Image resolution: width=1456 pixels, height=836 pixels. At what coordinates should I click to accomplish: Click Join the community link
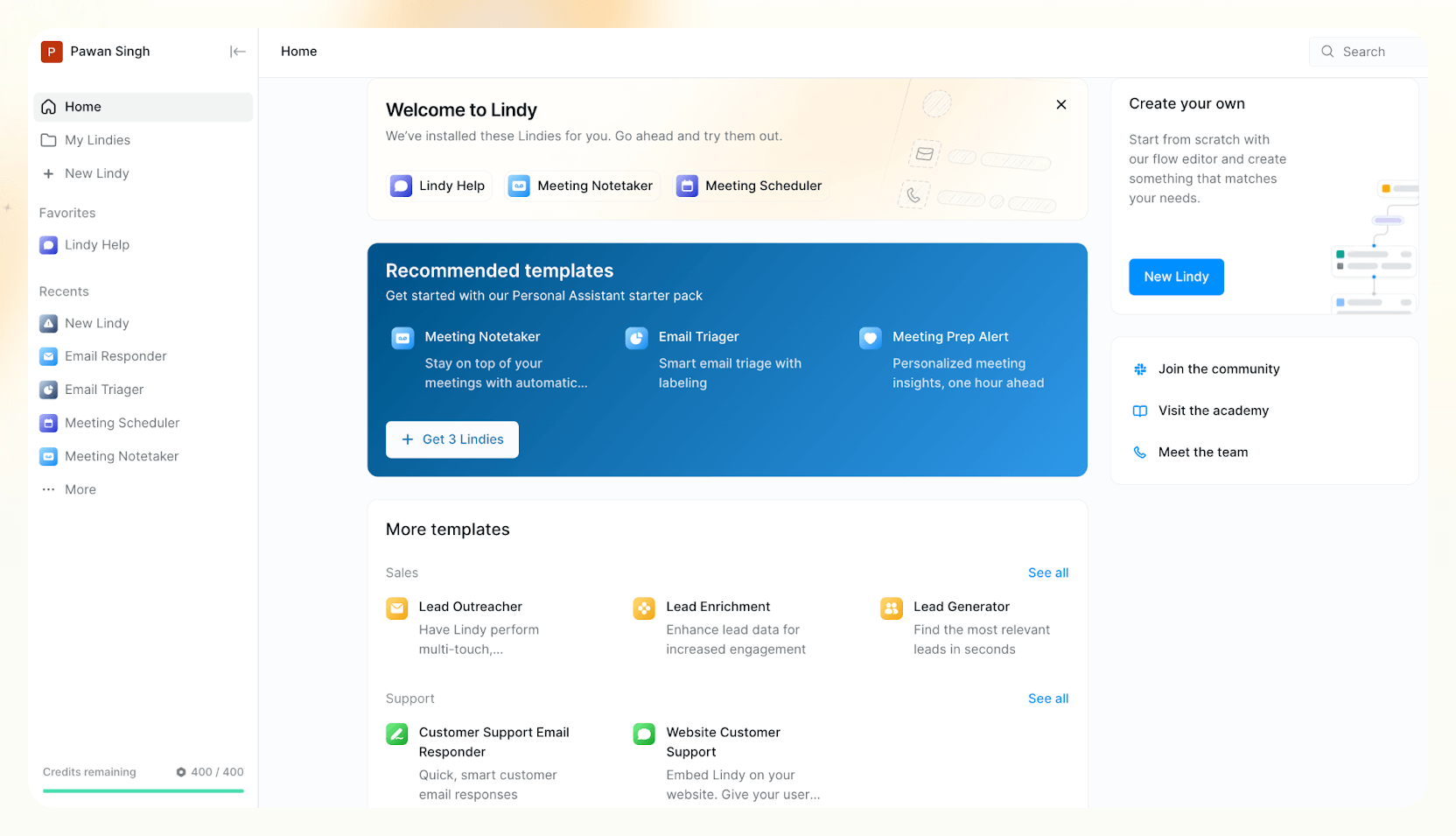pyautogui.click(x=1219, y=369)
